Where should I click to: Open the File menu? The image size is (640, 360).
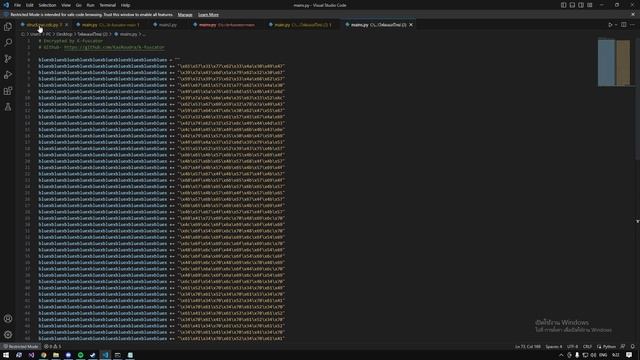tap(18, 5)
